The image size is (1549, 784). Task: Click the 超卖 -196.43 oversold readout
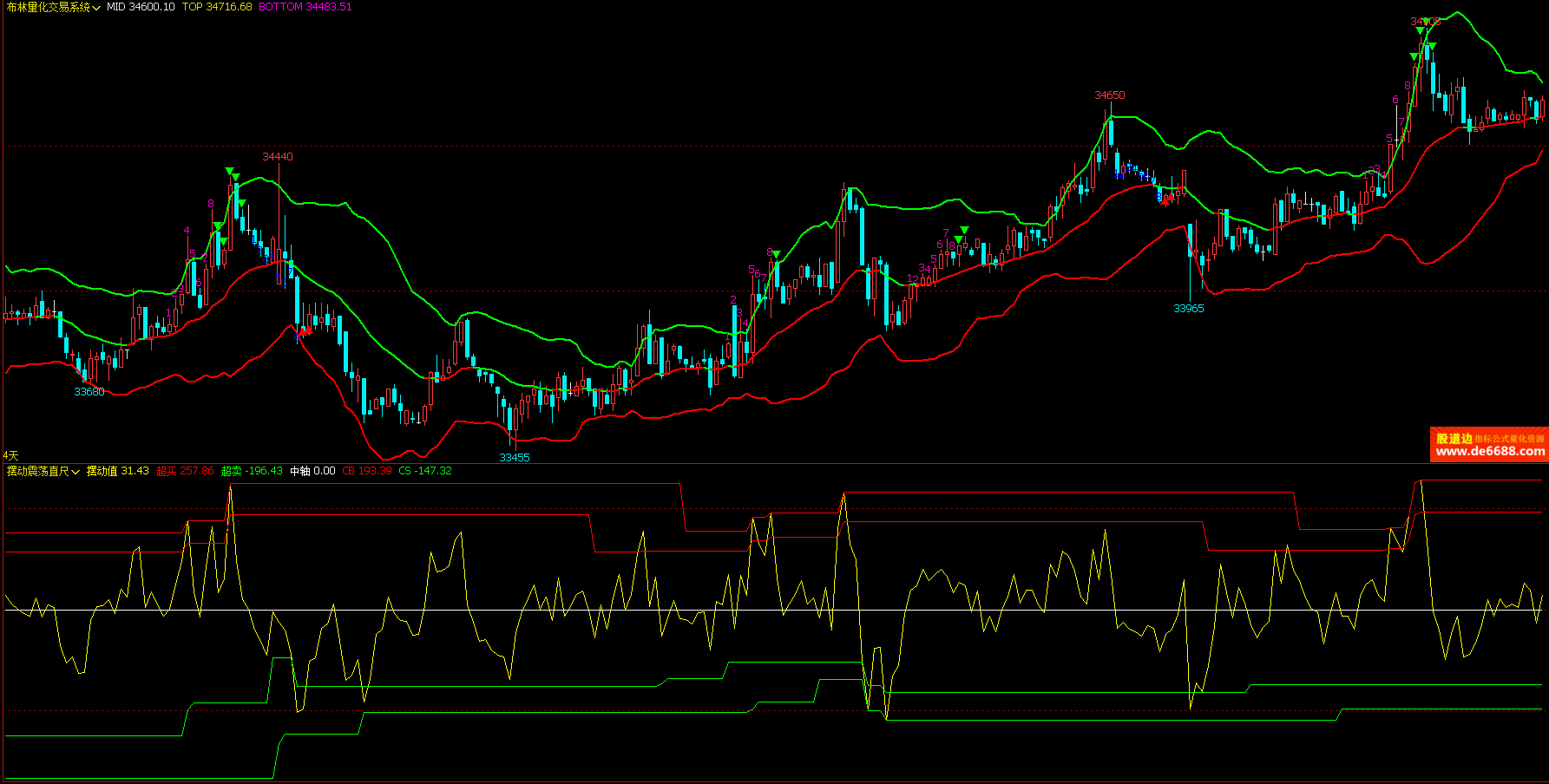(252, 471)
